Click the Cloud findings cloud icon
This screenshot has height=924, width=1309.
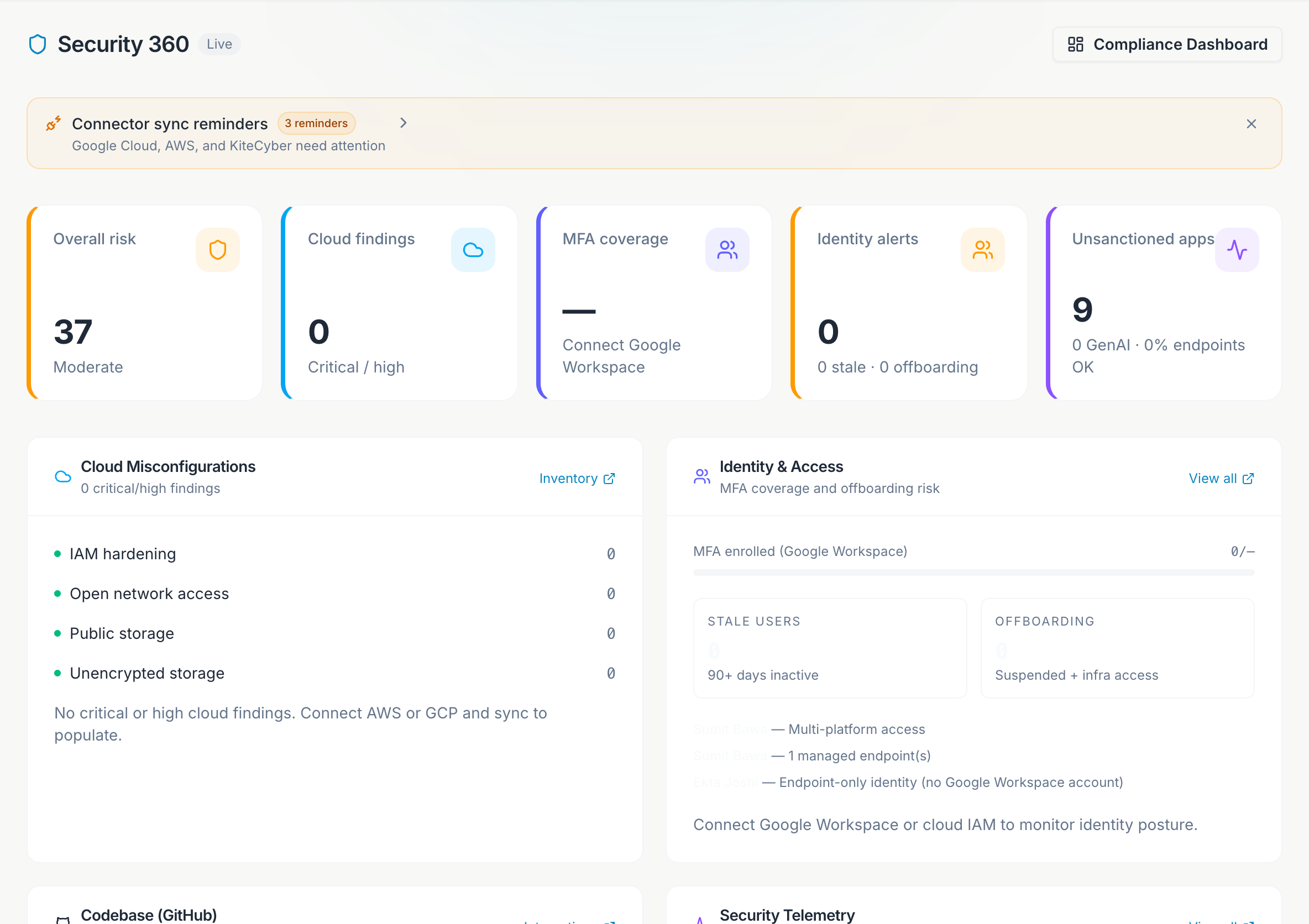click(473, 250)
